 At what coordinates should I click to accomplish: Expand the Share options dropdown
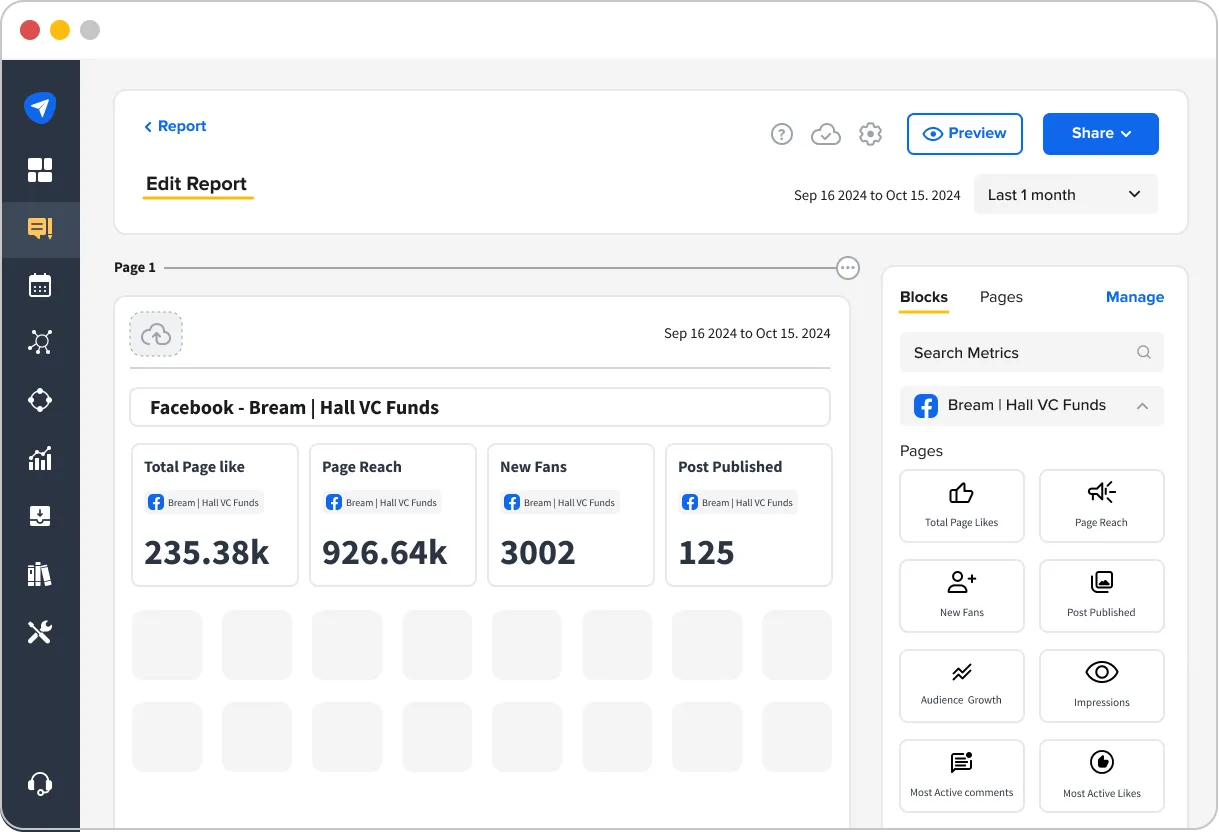[1100, 133]
